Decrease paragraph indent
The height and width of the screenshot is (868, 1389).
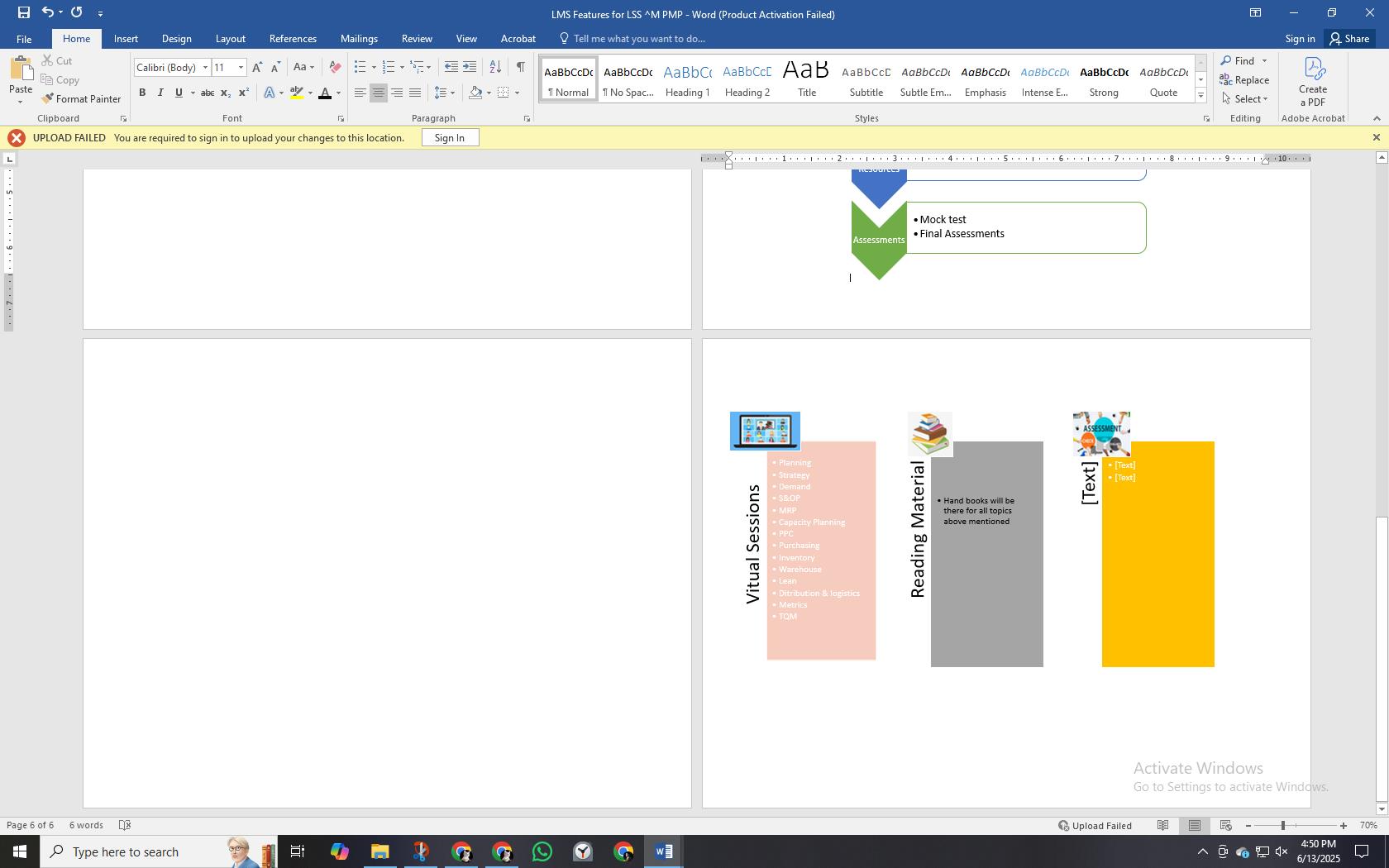tap(451, 67)
